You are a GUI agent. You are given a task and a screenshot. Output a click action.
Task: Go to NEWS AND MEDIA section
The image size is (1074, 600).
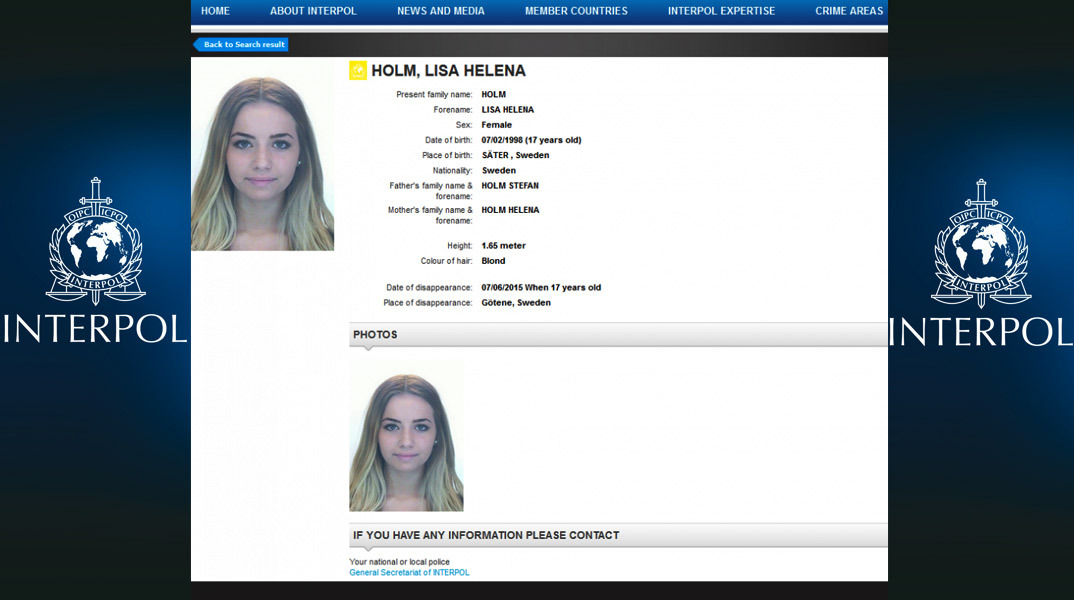click(440, 11)
